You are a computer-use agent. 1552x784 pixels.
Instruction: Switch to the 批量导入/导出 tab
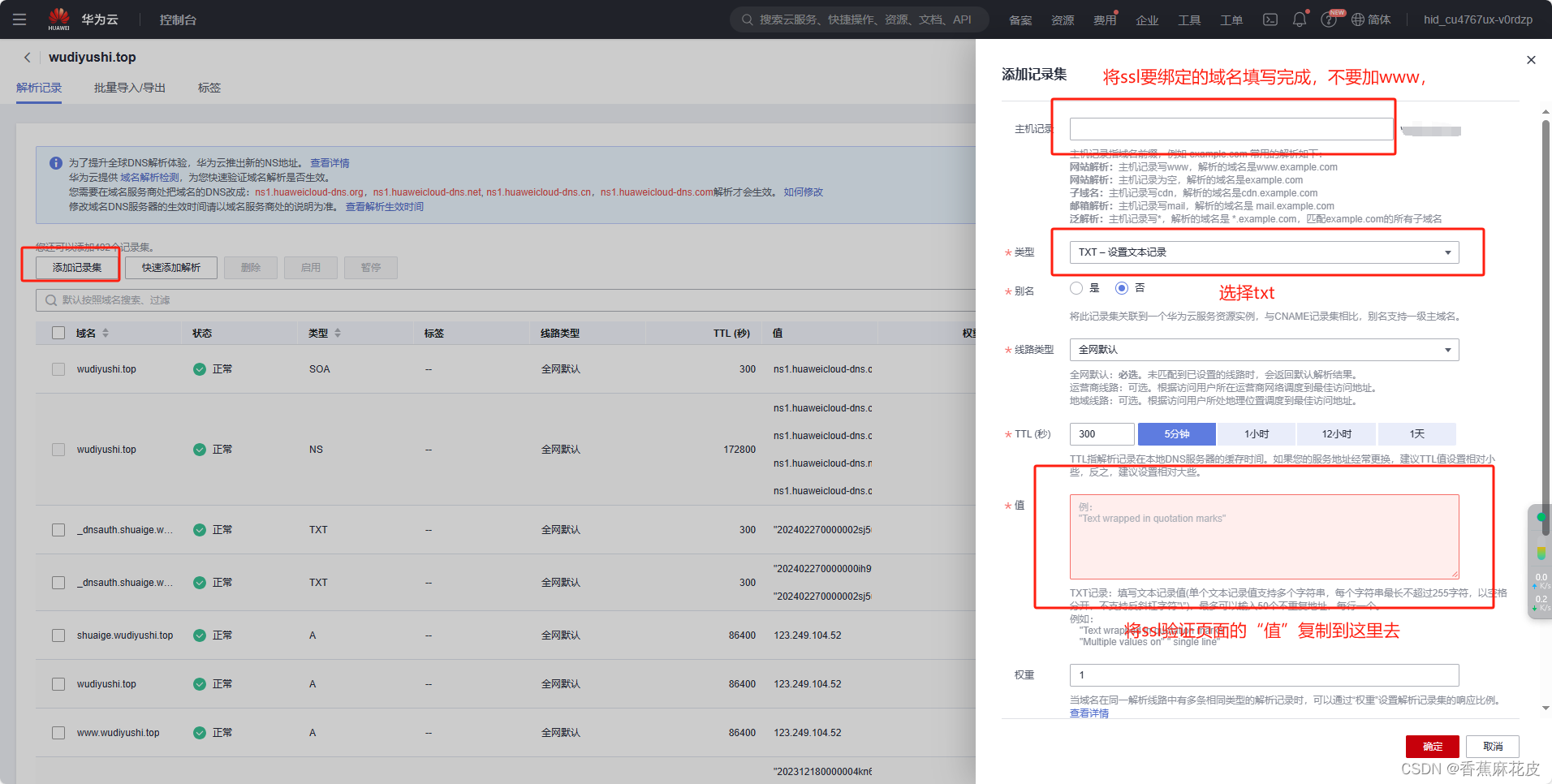[x=130, y=88]
